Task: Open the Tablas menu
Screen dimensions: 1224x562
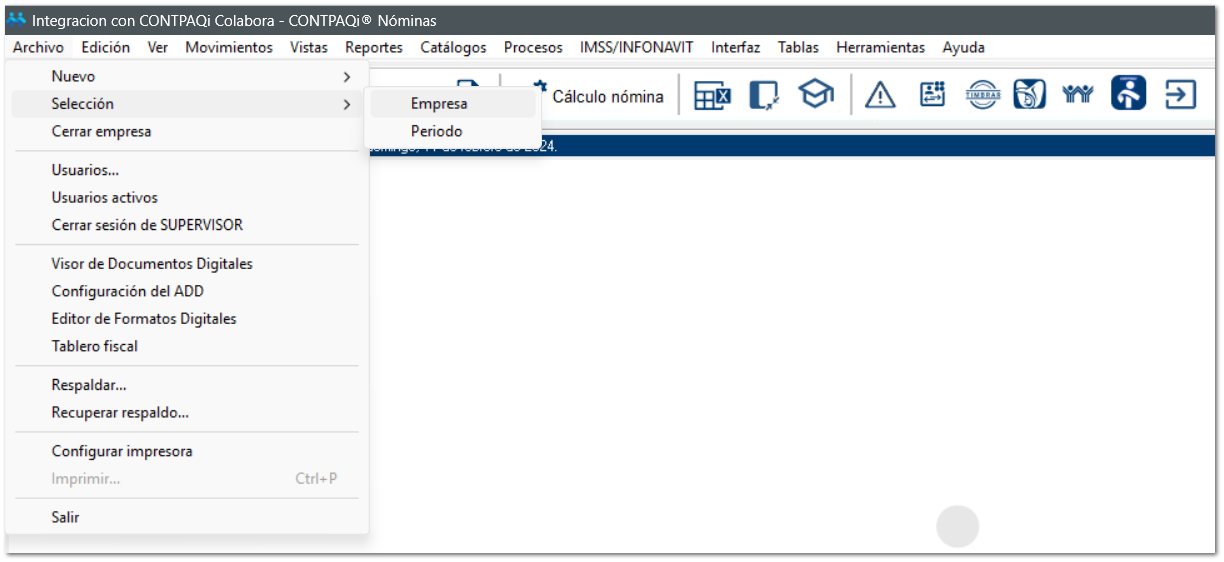Action: [798, 47]
